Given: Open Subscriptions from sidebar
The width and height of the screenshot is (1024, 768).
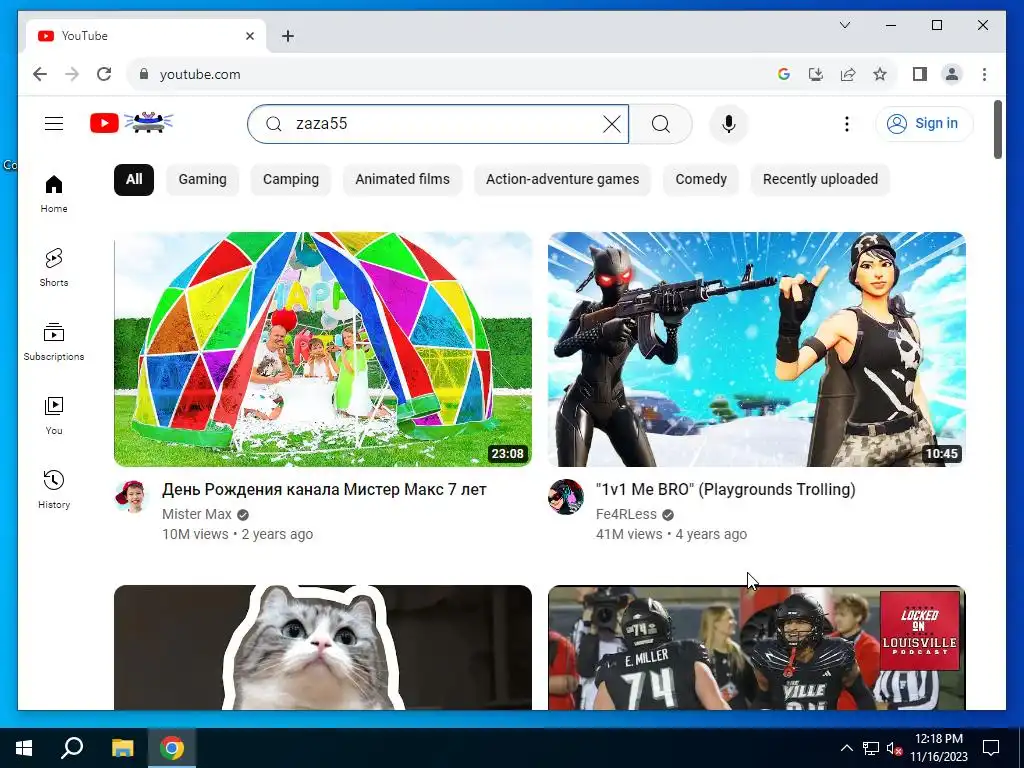Looking at the screenshot, I should pos(54,342).
